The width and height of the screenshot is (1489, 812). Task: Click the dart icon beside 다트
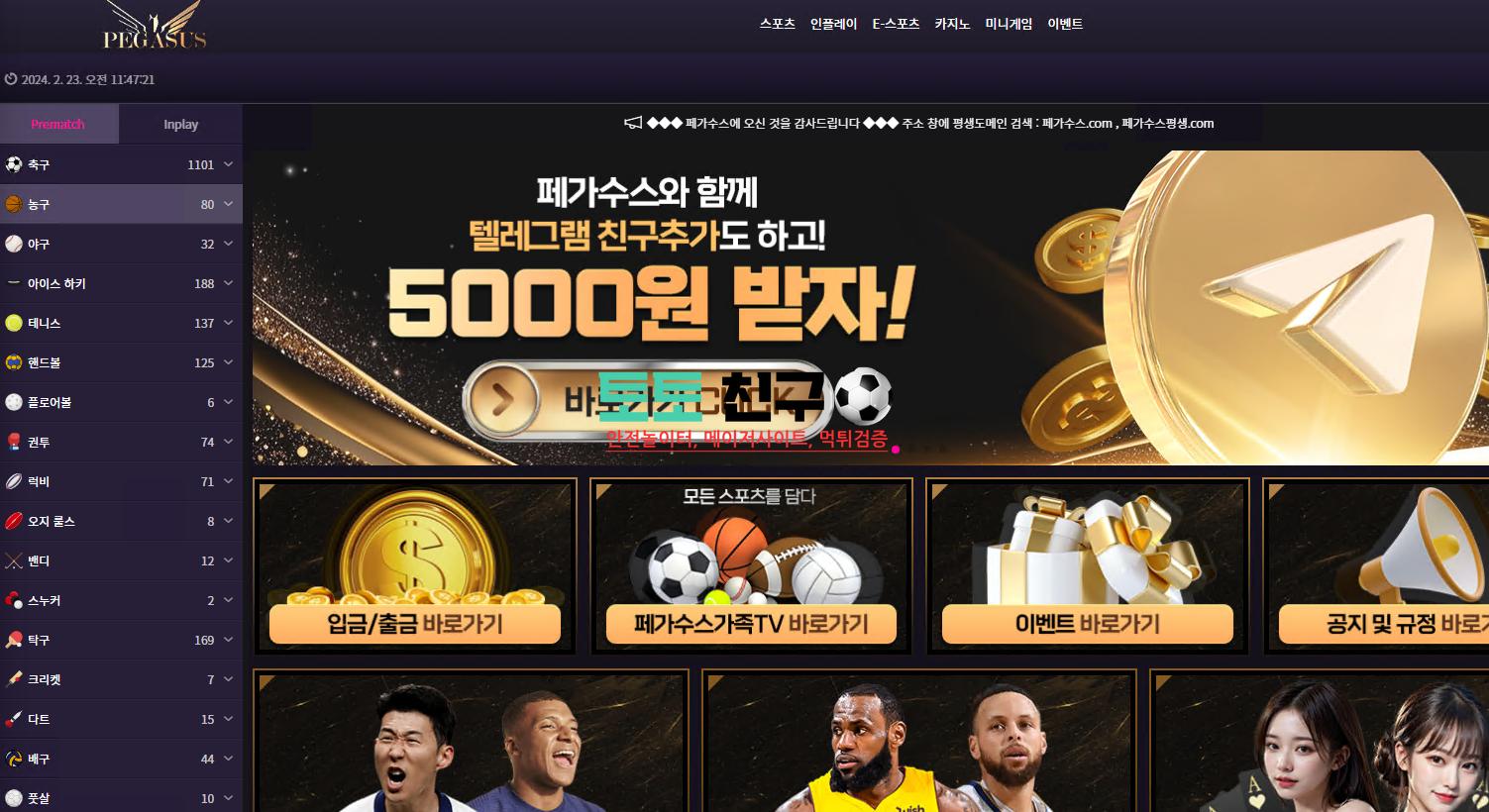(x=14, y=719)
